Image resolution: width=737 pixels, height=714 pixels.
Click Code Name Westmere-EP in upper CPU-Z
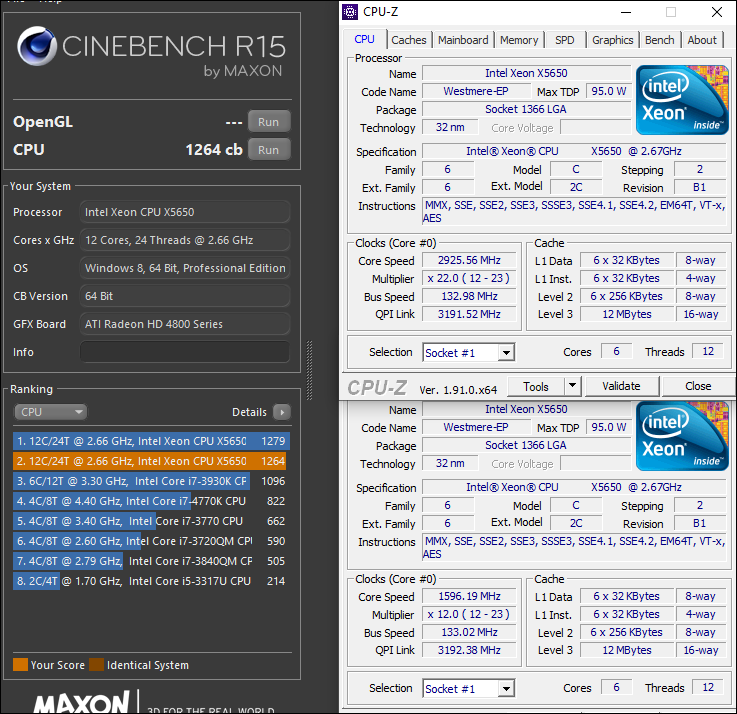[476, 91]
